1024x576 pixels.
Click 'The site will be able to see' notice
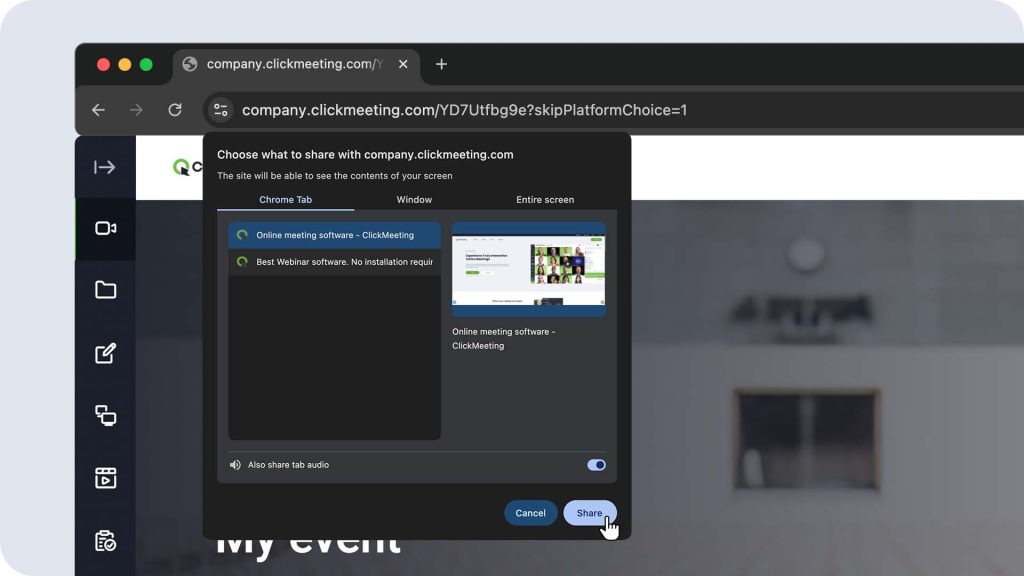pyautogui.click(x=334, y=176)
